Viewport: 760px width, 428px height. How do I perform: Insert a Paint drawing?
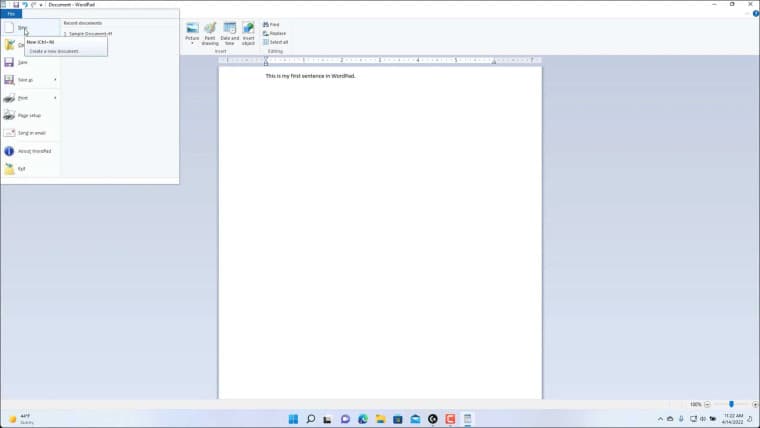click(210, 34)
